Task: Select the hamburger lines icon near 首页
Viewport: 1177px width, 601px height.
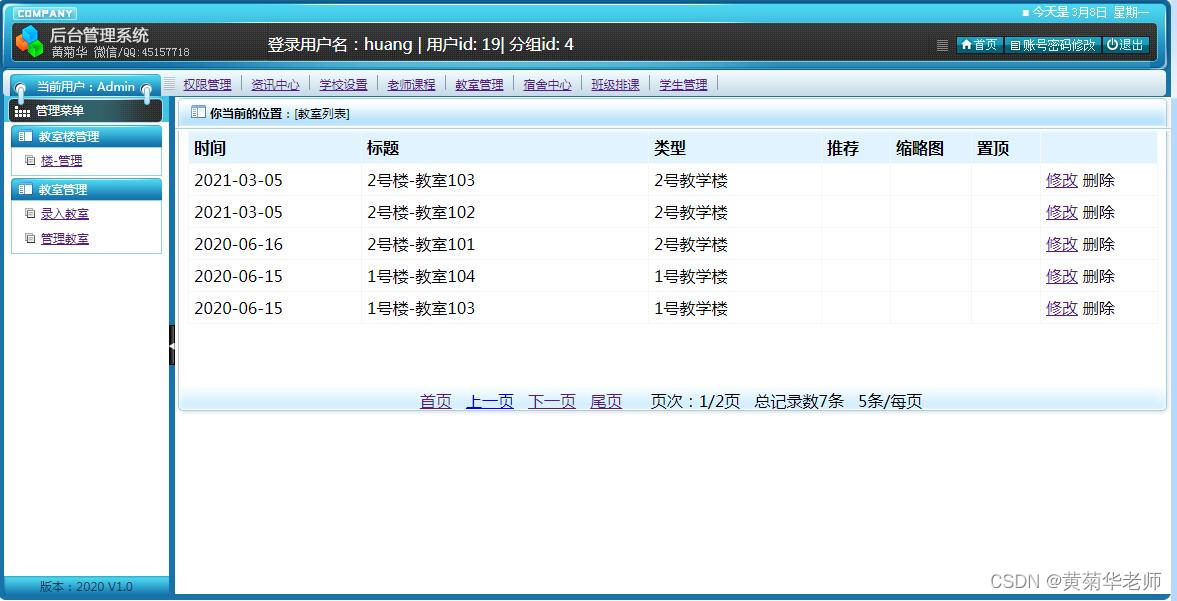Action: tap(941, 45)
